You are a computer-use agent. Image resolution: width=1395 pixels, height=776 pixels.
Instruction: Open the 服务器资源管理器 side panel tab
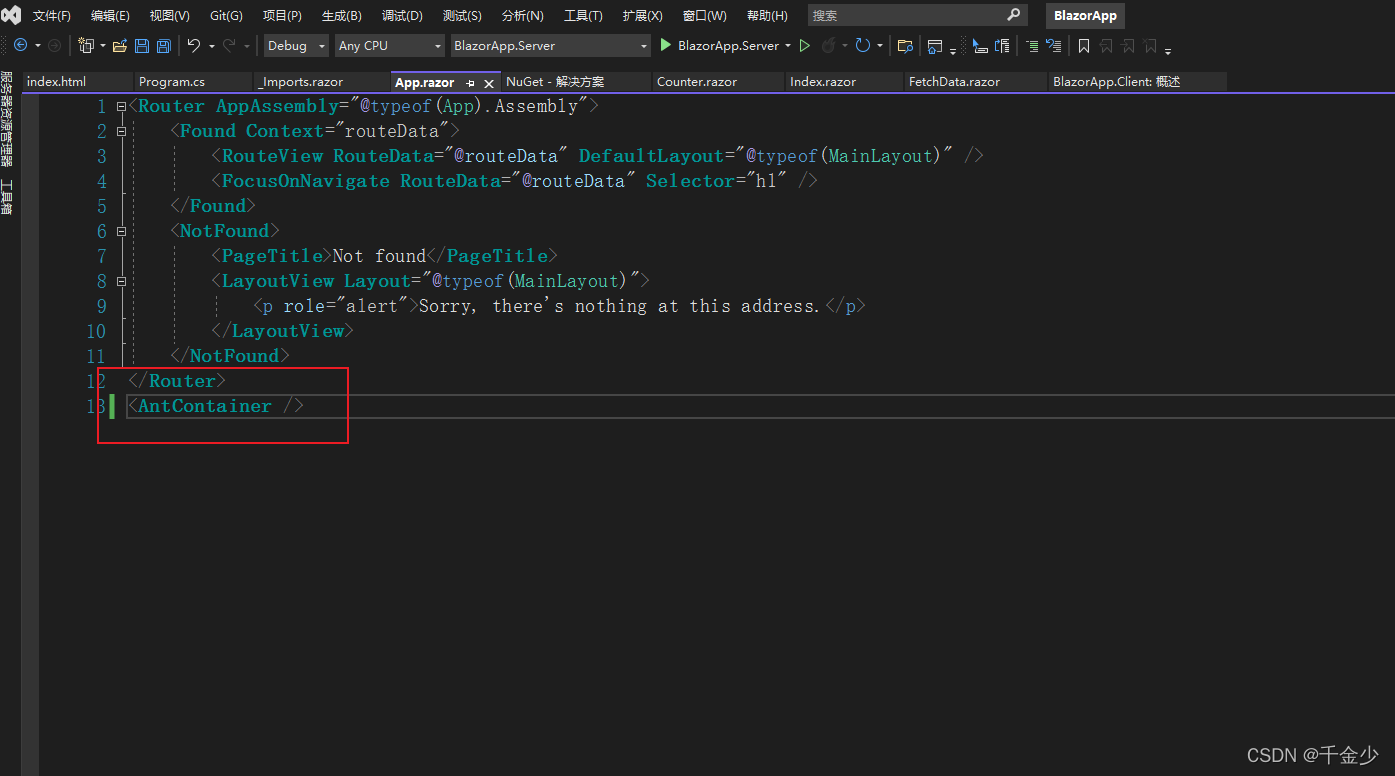pos(7,119)
